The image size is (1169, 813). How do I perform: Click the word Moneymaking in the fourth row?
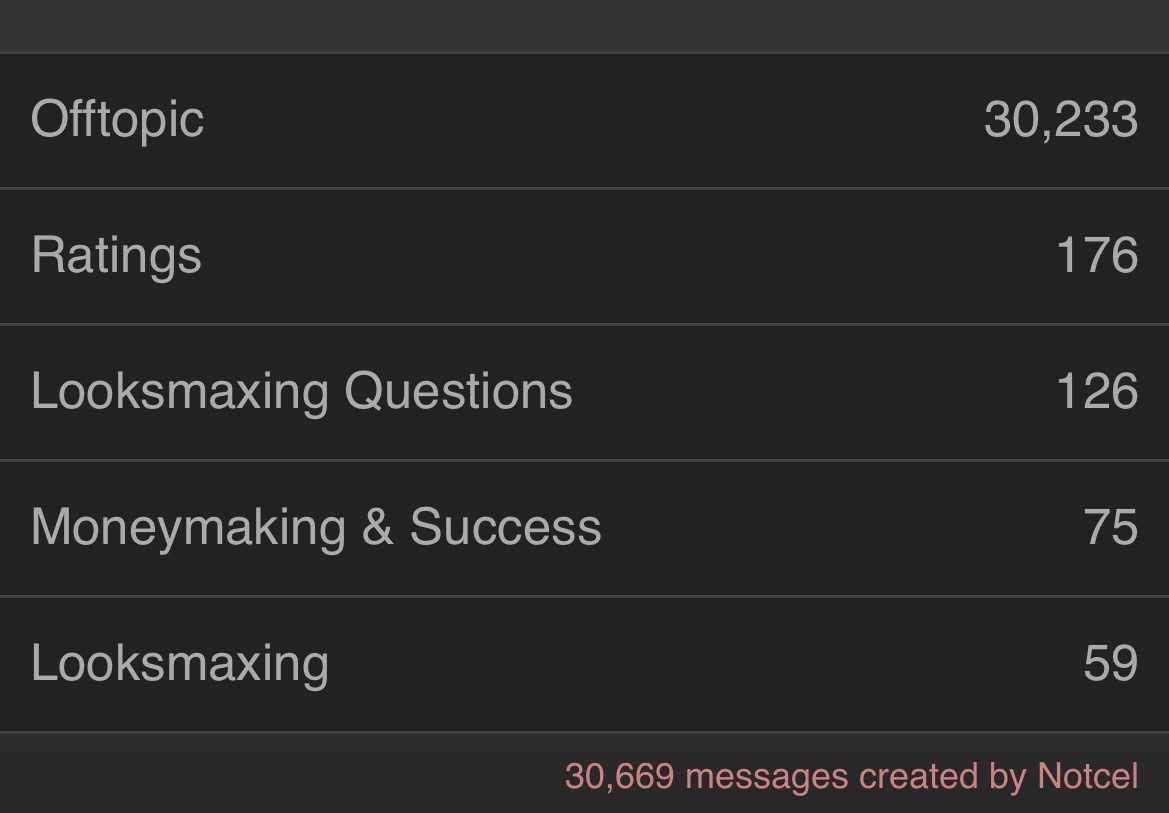pyautogui.click(x=188, y=527)
